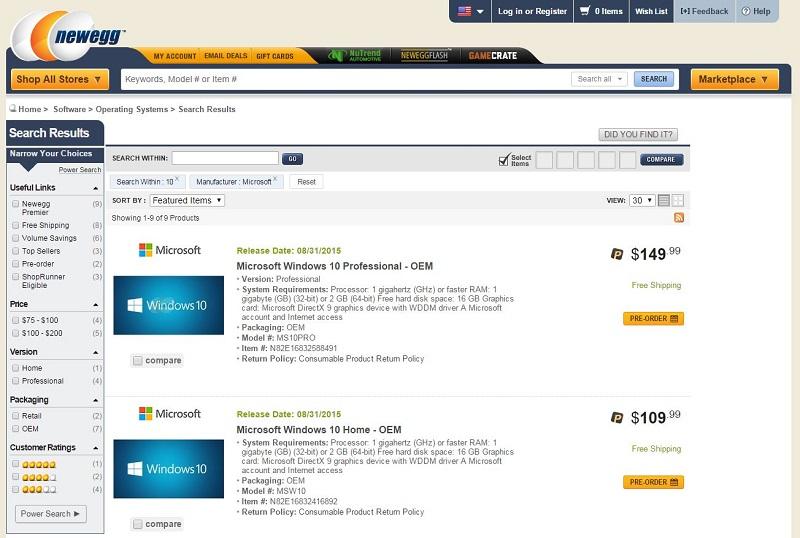Image resolution: width=800 pixels, height=538 pixels.
Task: Pre-order Windows 10 Home
Action: point(653,482)
